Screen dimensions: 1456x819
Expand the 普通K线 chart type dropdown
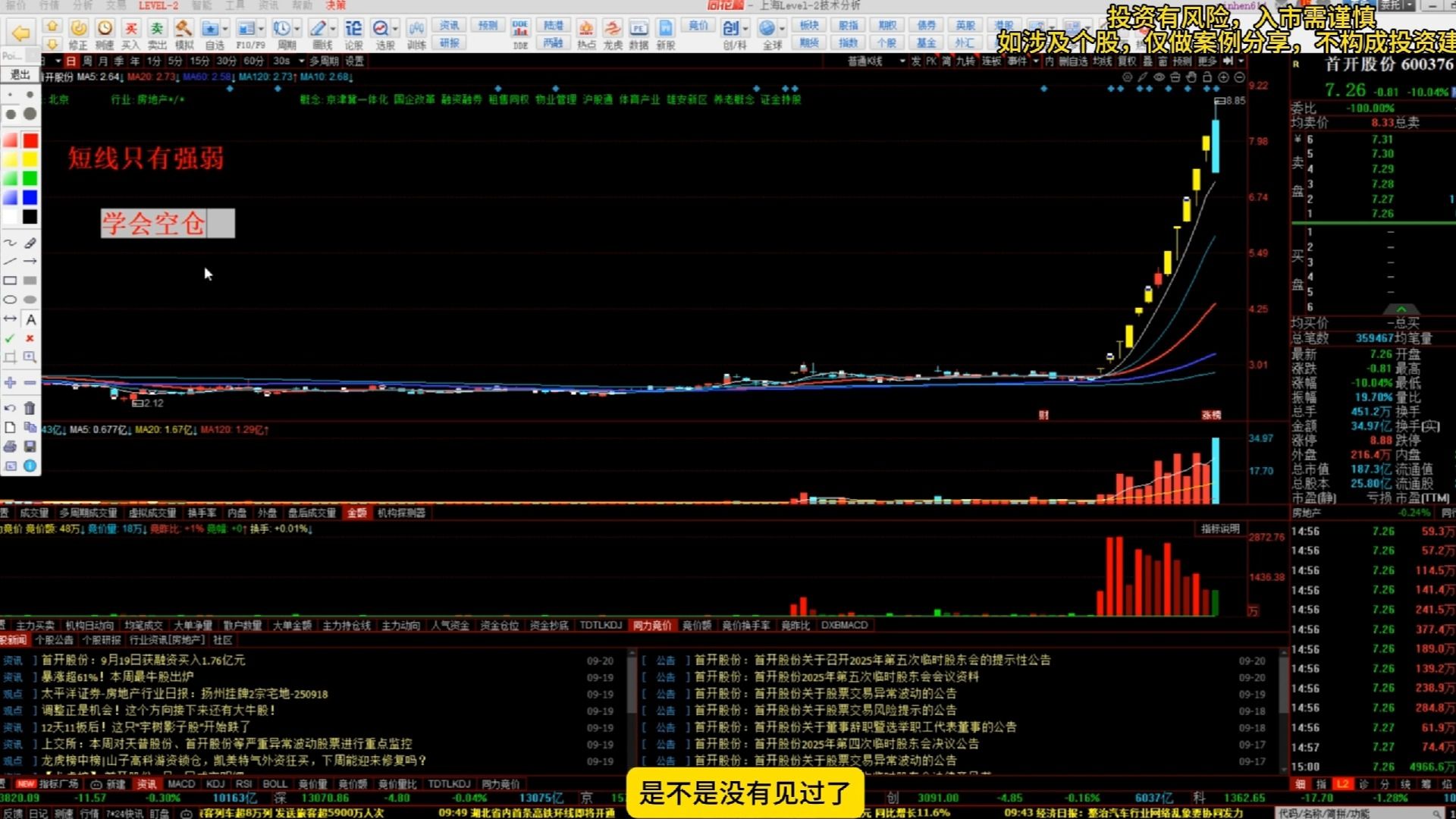click(x=902, y=61)
